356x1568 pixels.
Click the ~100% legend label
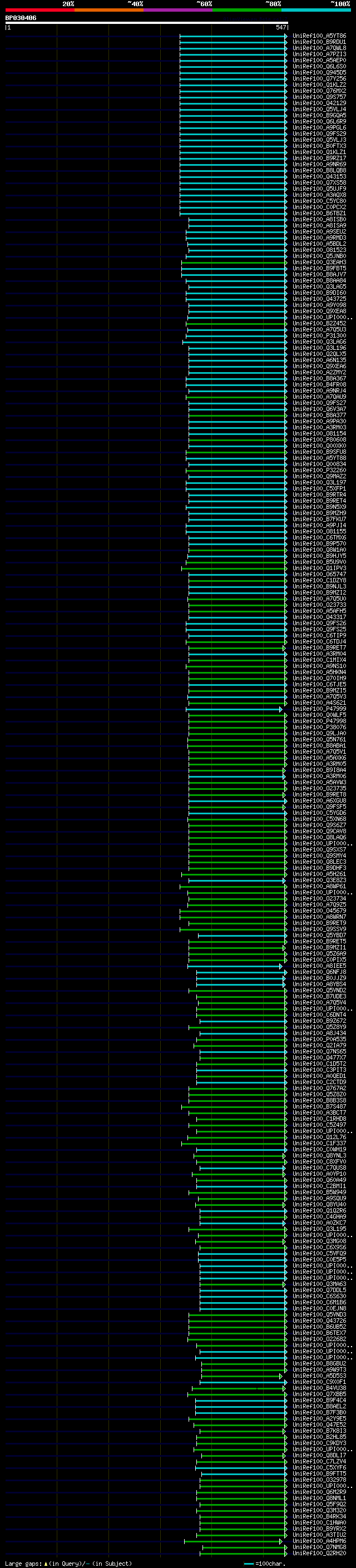point(341,4)
